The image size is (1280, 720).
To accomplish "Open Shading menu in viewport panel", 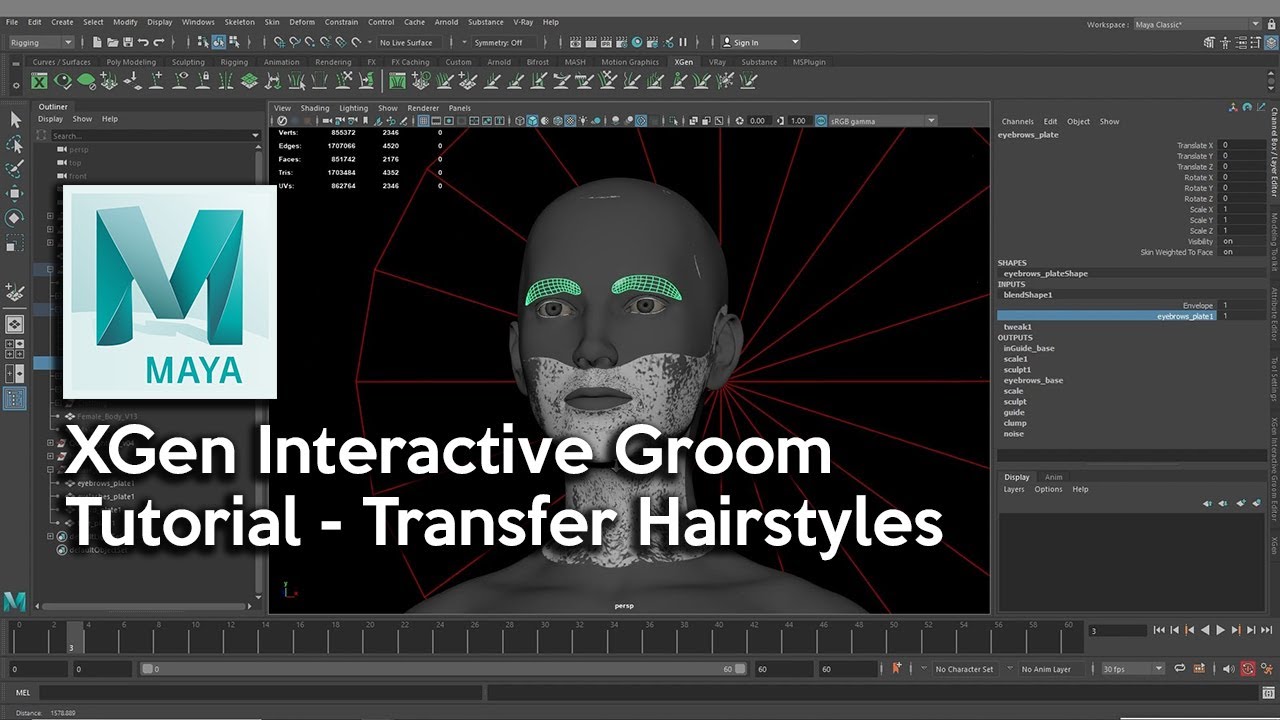I will coord(315,108).
